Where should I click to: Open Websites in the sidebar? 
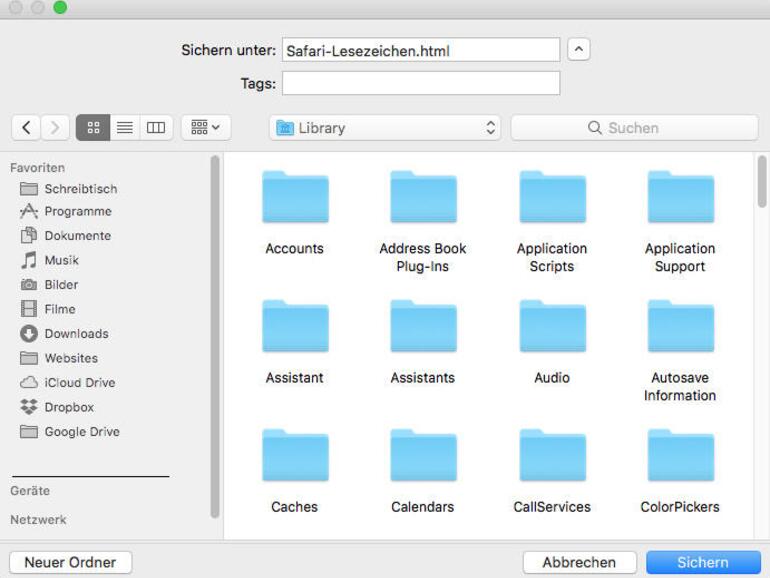pos(59,358)
